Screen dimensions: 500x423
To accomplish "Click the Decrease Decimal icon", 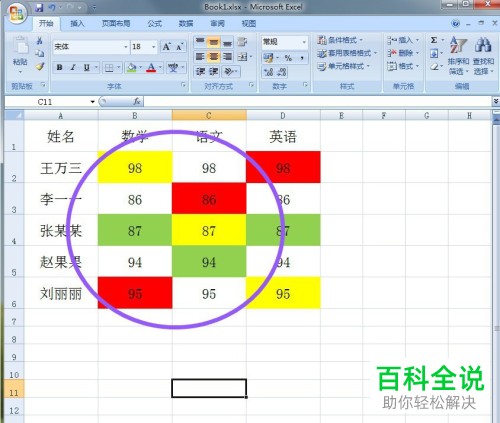I will (x=282, y=72).
